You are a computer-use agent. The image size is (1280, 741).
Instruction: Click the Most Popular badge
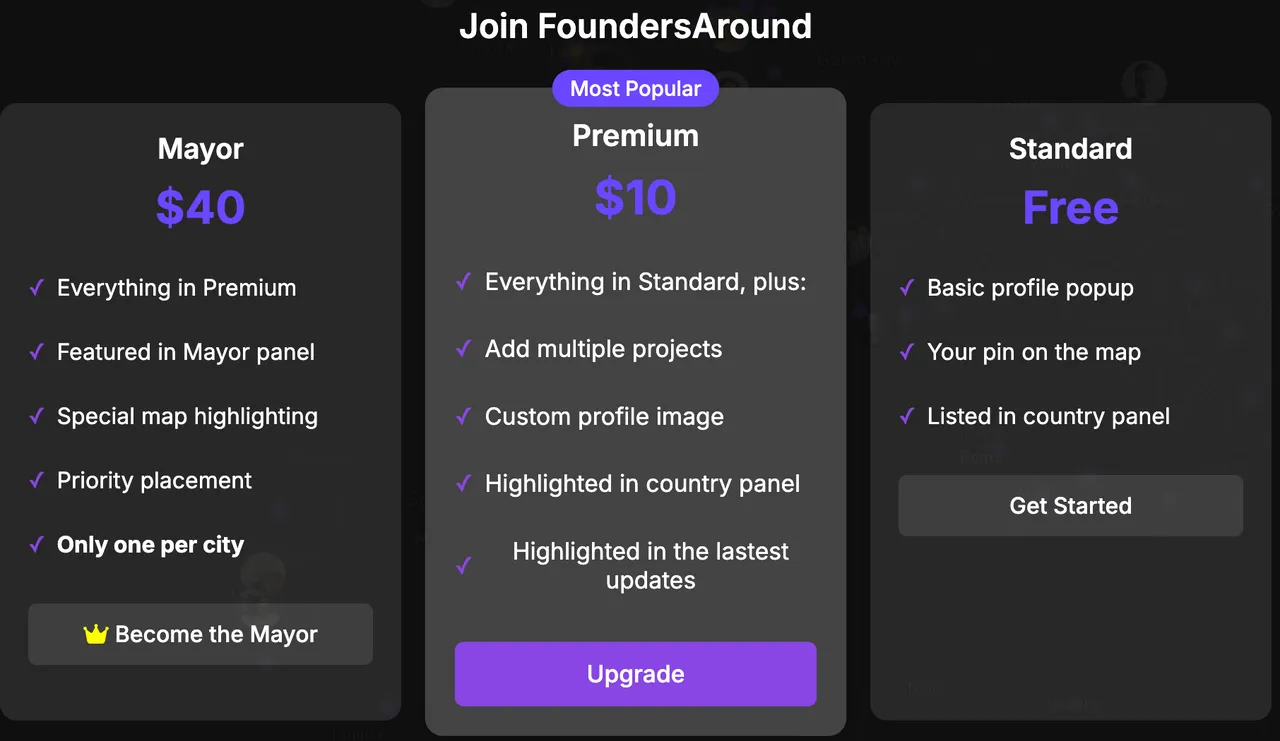tap(636, 88)
